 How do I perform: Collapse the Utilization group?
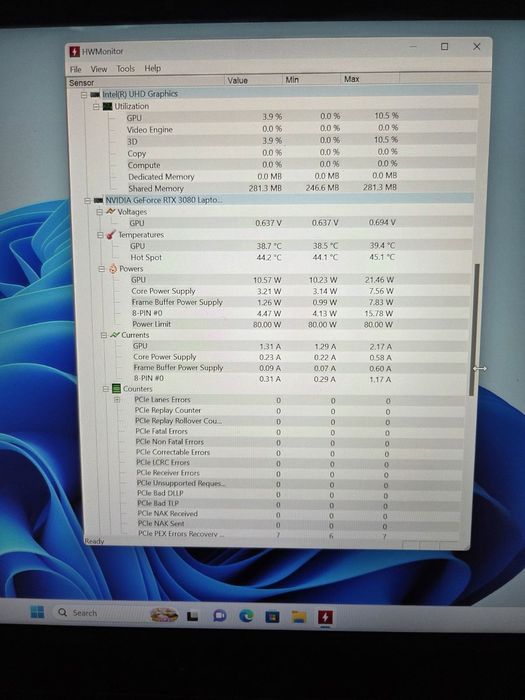[x=96, y=107]
